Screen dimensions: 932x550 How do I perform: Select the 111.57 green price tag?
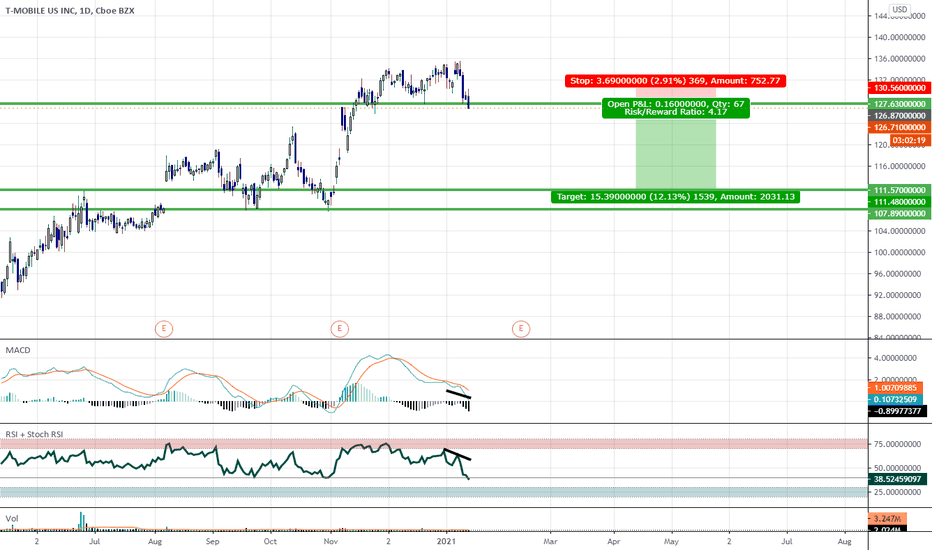[x=899, y=190]
